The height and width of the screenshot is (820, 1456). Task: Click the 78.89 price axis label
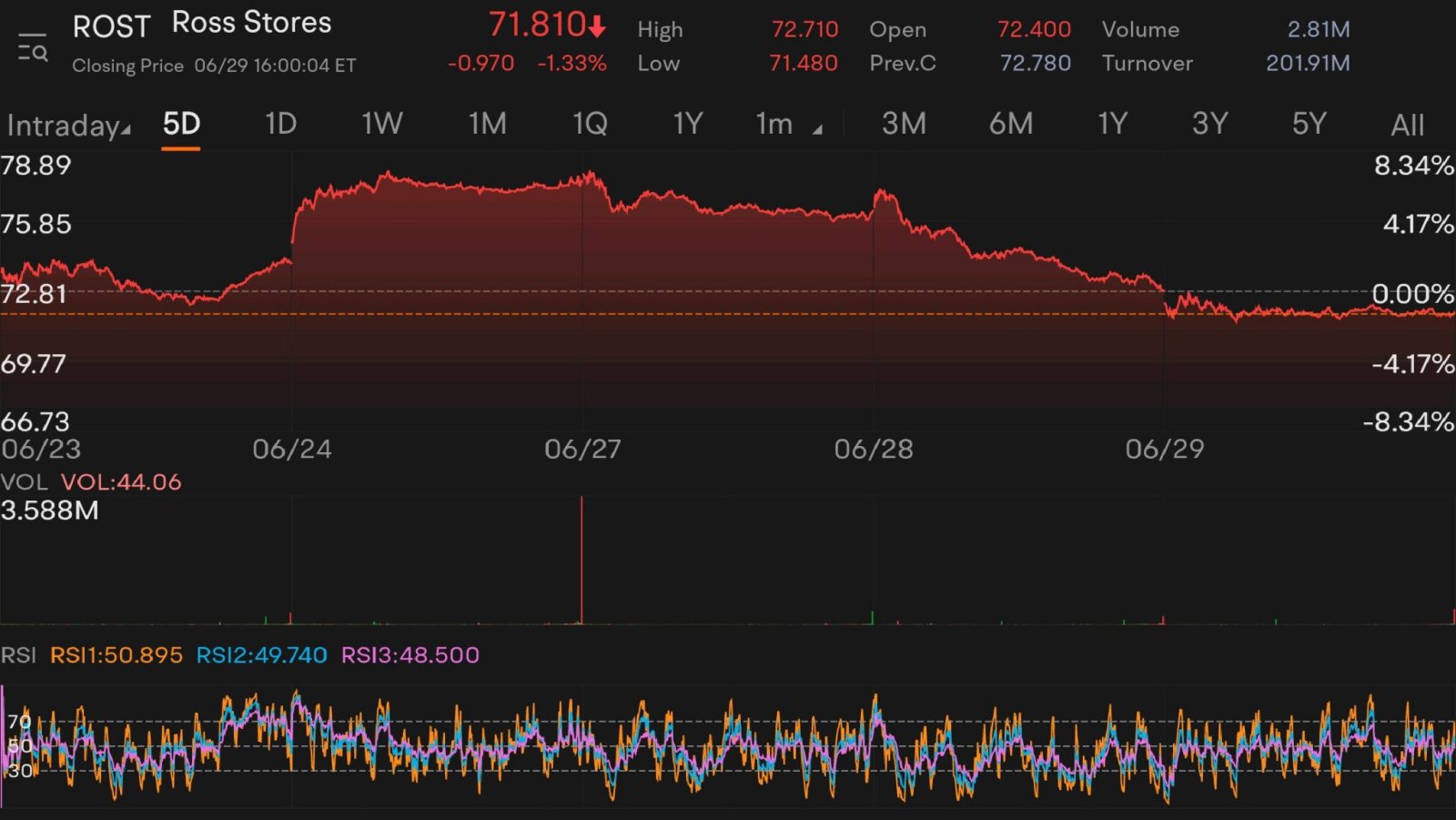tap(35, 166)
